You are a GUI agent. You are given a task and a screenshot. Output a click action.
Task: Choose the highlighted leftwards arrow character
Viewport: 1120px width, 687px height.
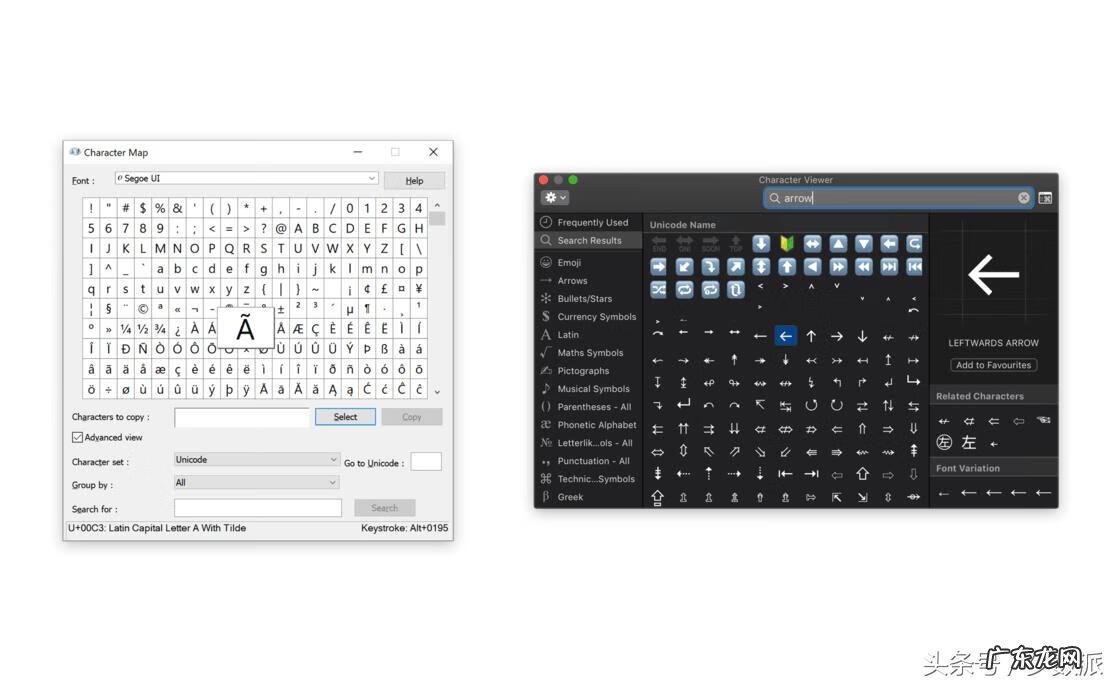785,336
